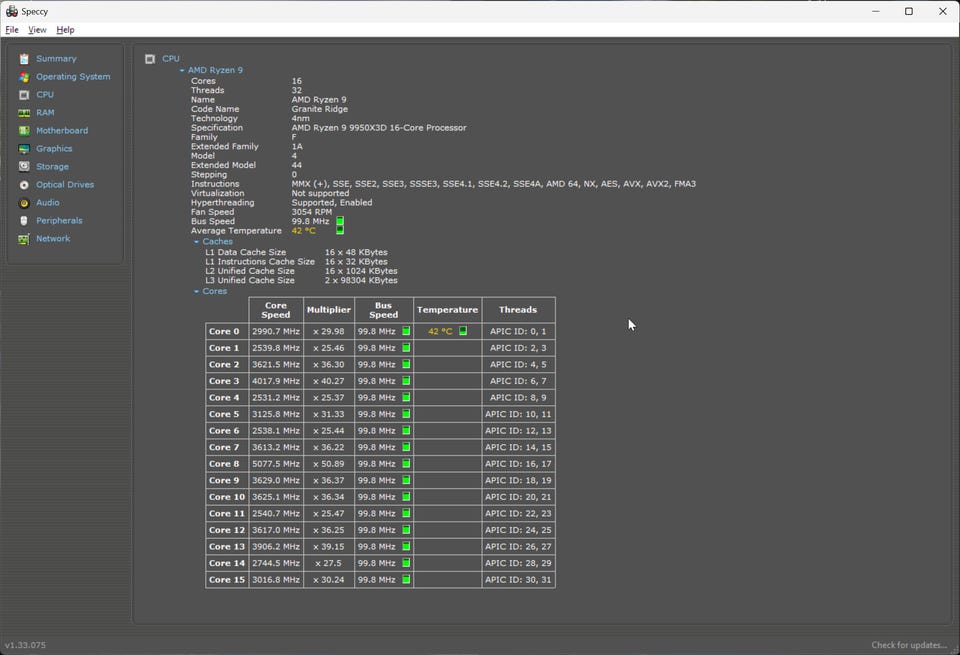Open the View menu
The image size is (960, 655).
[37, 30]
